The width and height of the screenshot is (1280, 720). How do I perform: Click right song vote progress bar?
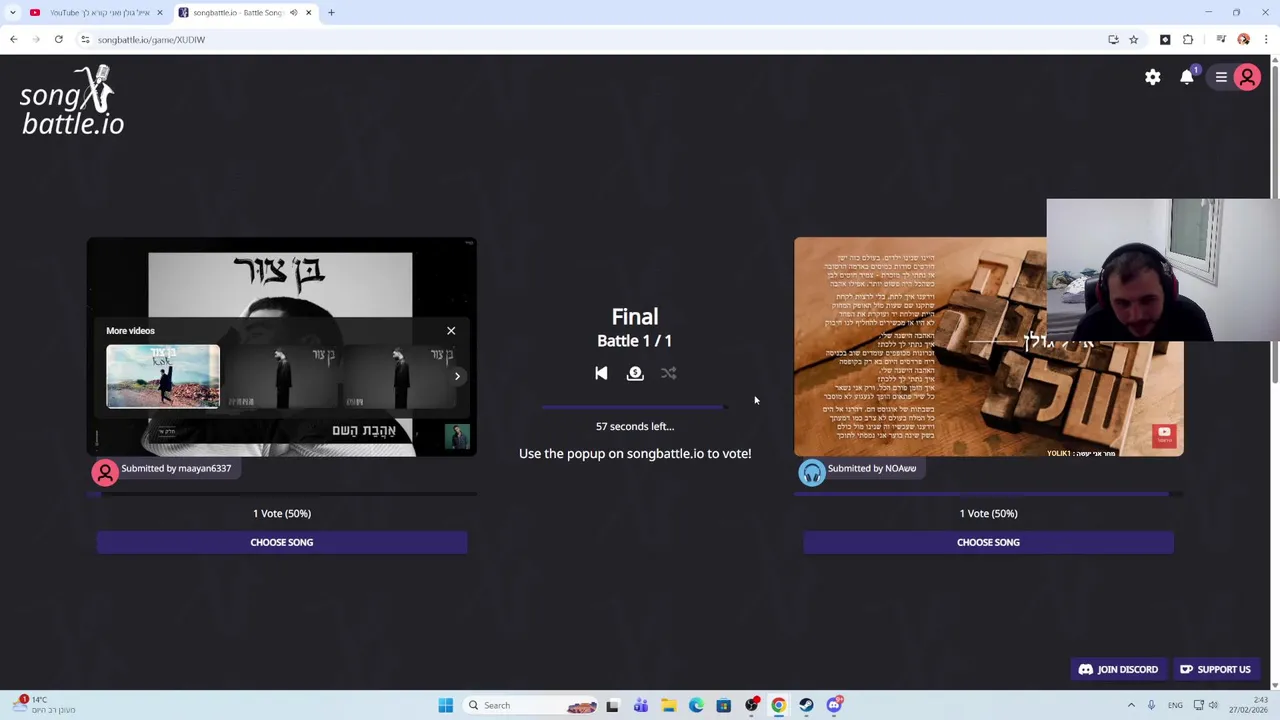[x=988, y=494]
